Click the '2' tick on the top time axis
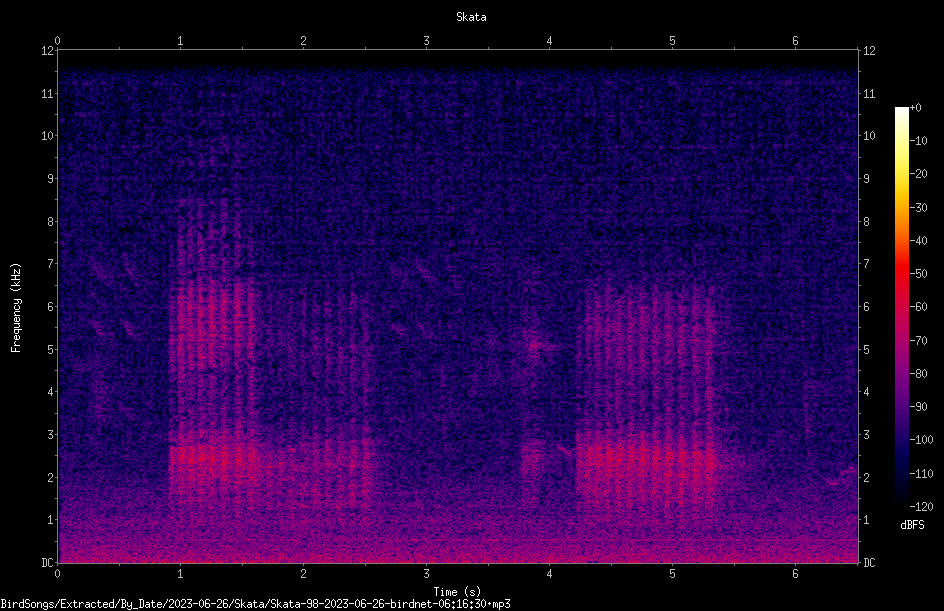Screen dimensions: 944x611 (303, 41)
